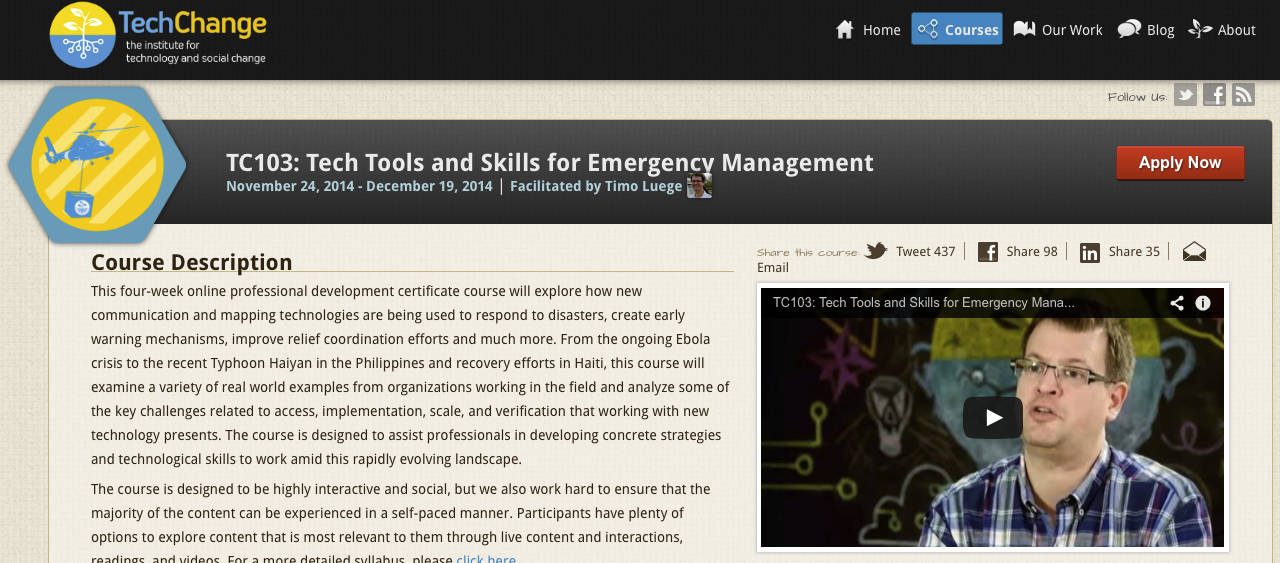Click Facilitated by Timo Luege text
1280x563 pixels.
click(x=596, y=186)
